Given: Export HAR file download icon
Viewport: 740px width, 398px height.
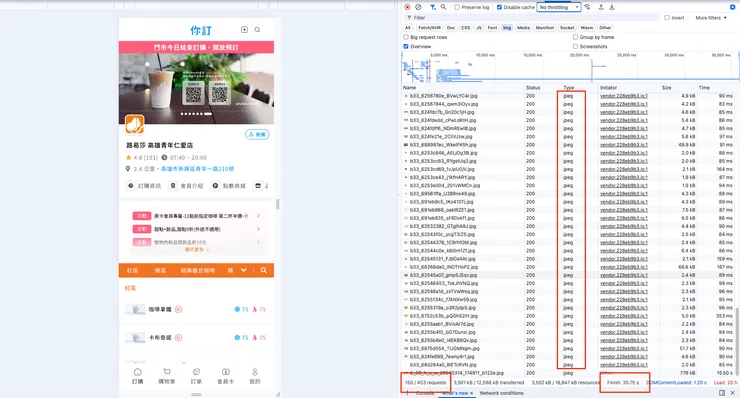Looking at the screenshot, I should (612, 7).
